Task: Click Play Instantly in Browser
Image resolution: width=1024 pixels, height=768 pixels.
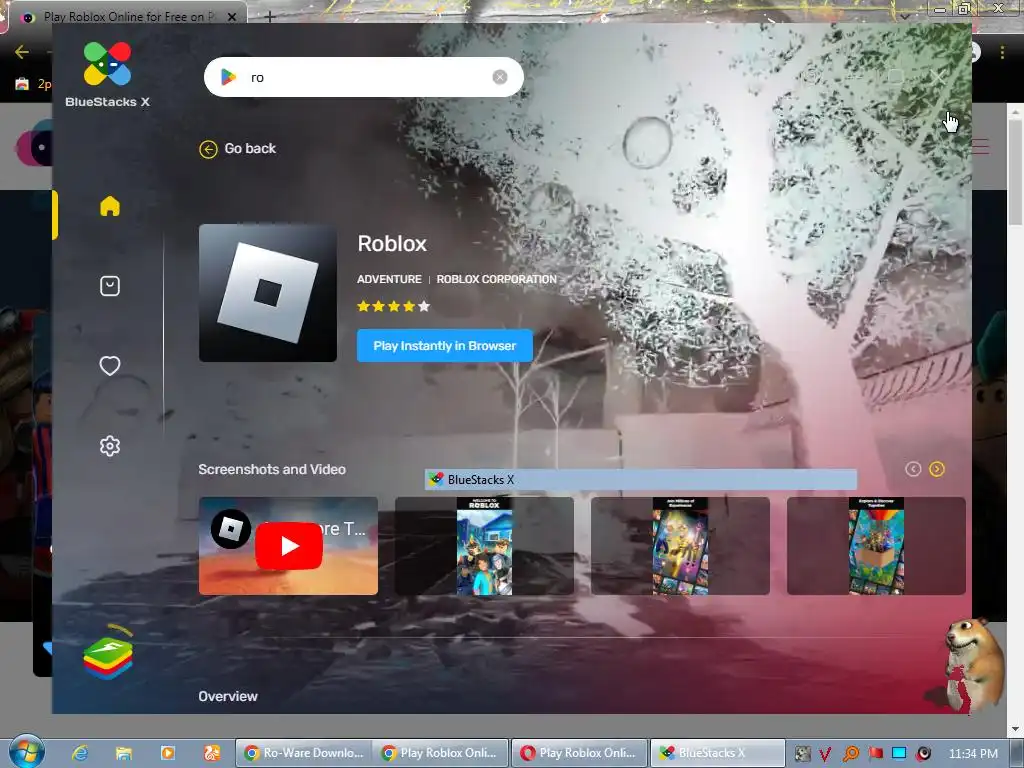Action: [445, 345]
